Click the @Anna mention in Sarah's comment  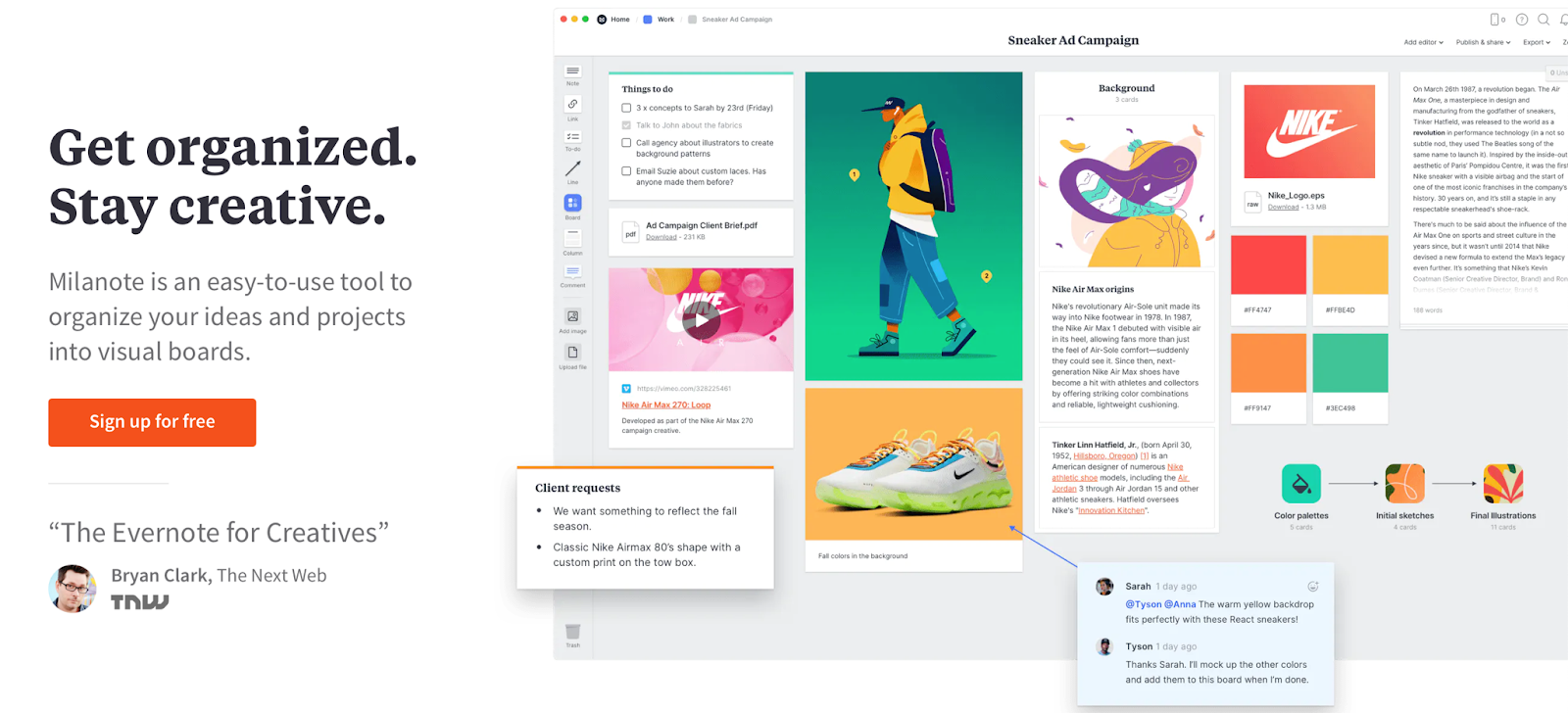point(1180,604)
